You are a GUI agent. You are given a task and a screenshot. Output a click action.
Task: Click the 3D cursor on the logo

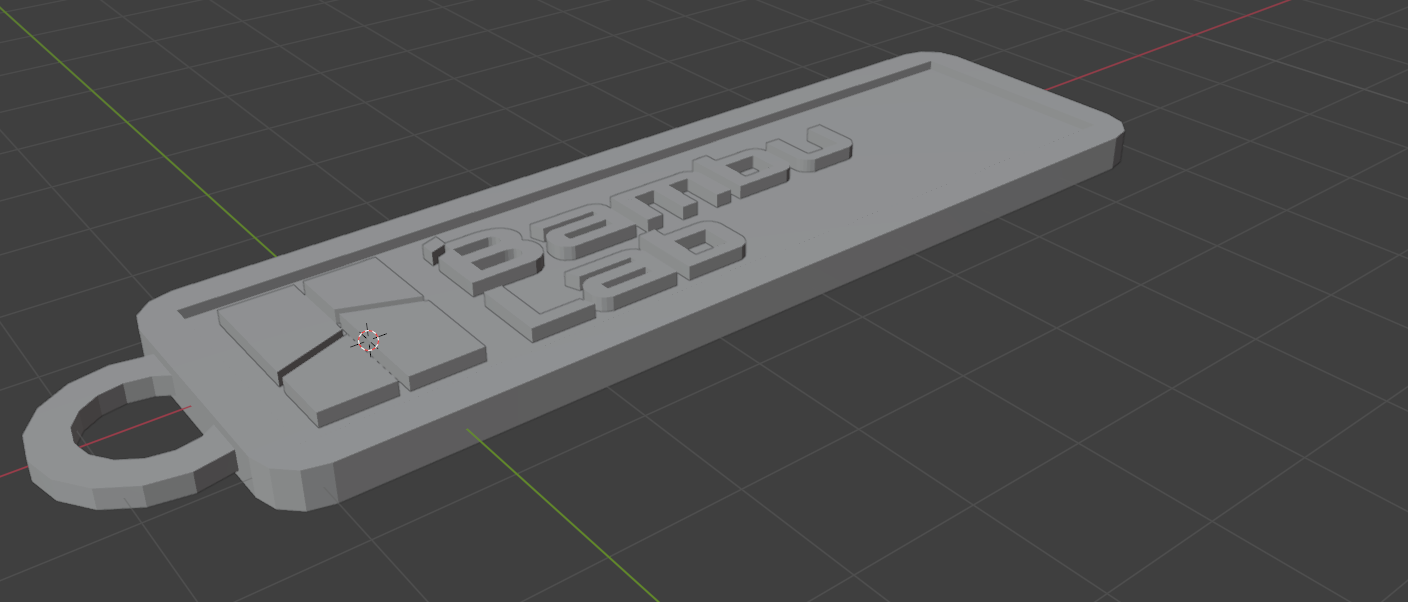click(x=369, y=340)
